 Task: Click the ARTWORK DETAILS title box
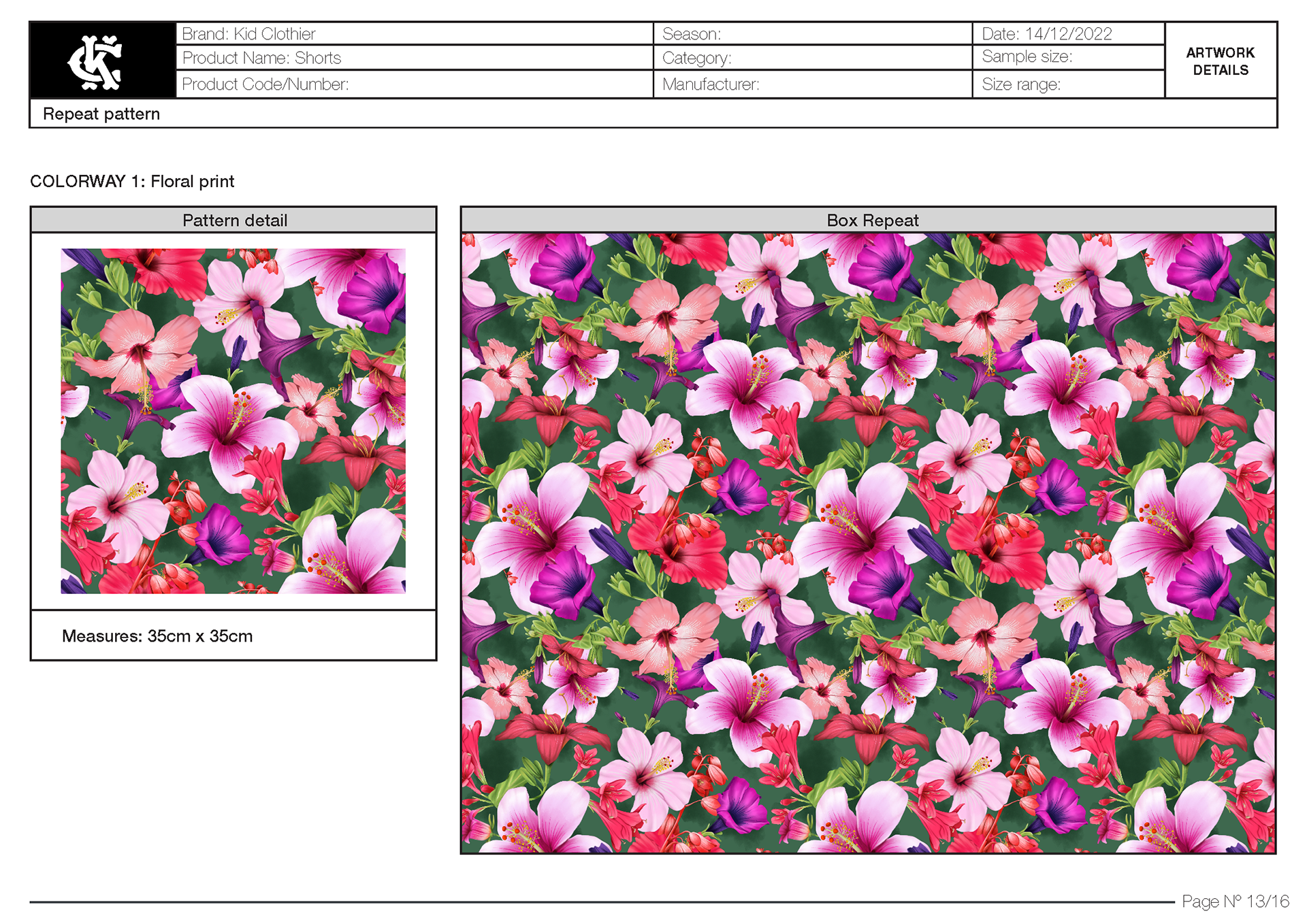(1220, 61)
